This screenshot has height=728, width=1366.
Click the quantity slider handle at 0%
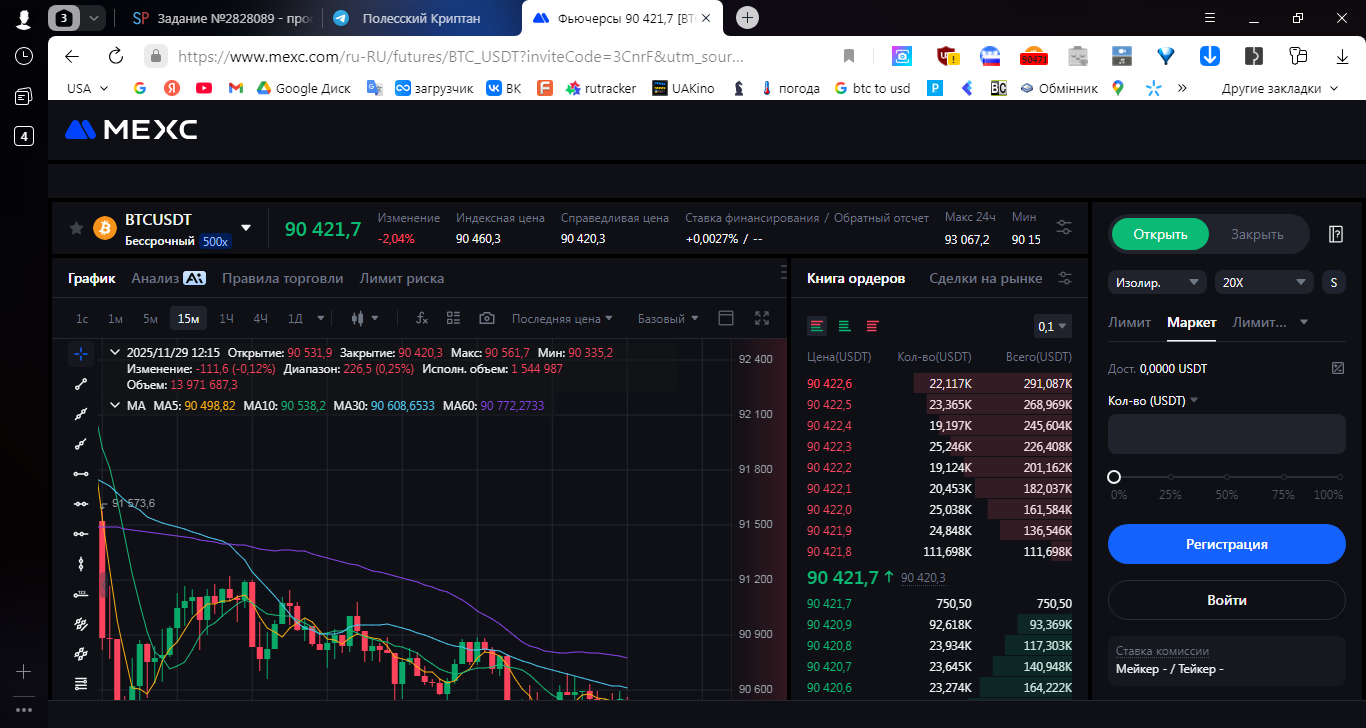coord(1114,477)
